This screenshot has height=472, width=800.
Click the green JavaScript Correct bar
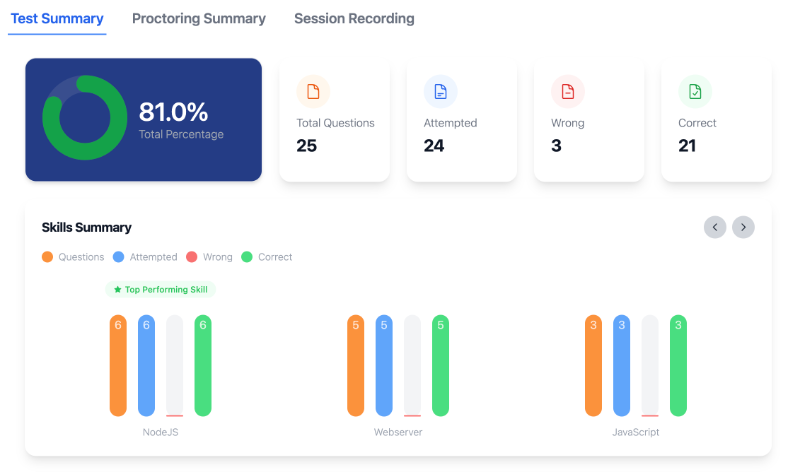point(678,365)
